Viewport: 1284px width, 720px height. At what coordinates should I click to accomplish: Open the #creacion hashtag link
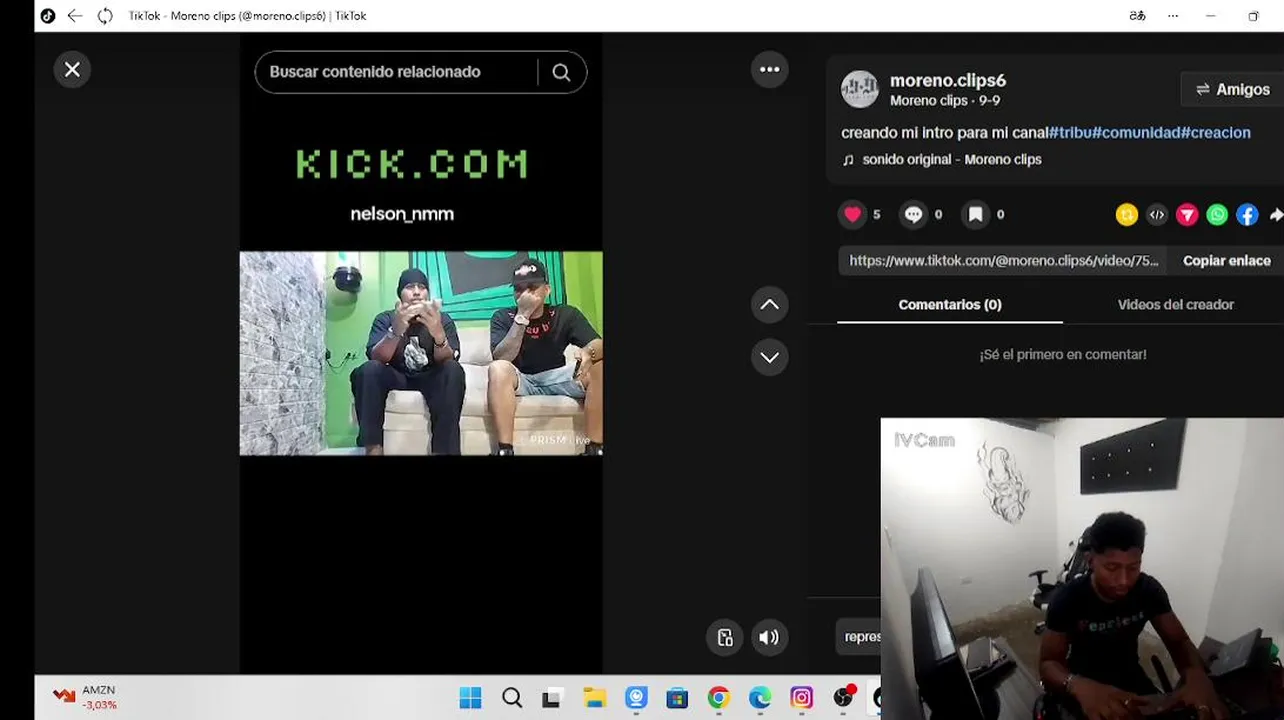click(1215, 132)
